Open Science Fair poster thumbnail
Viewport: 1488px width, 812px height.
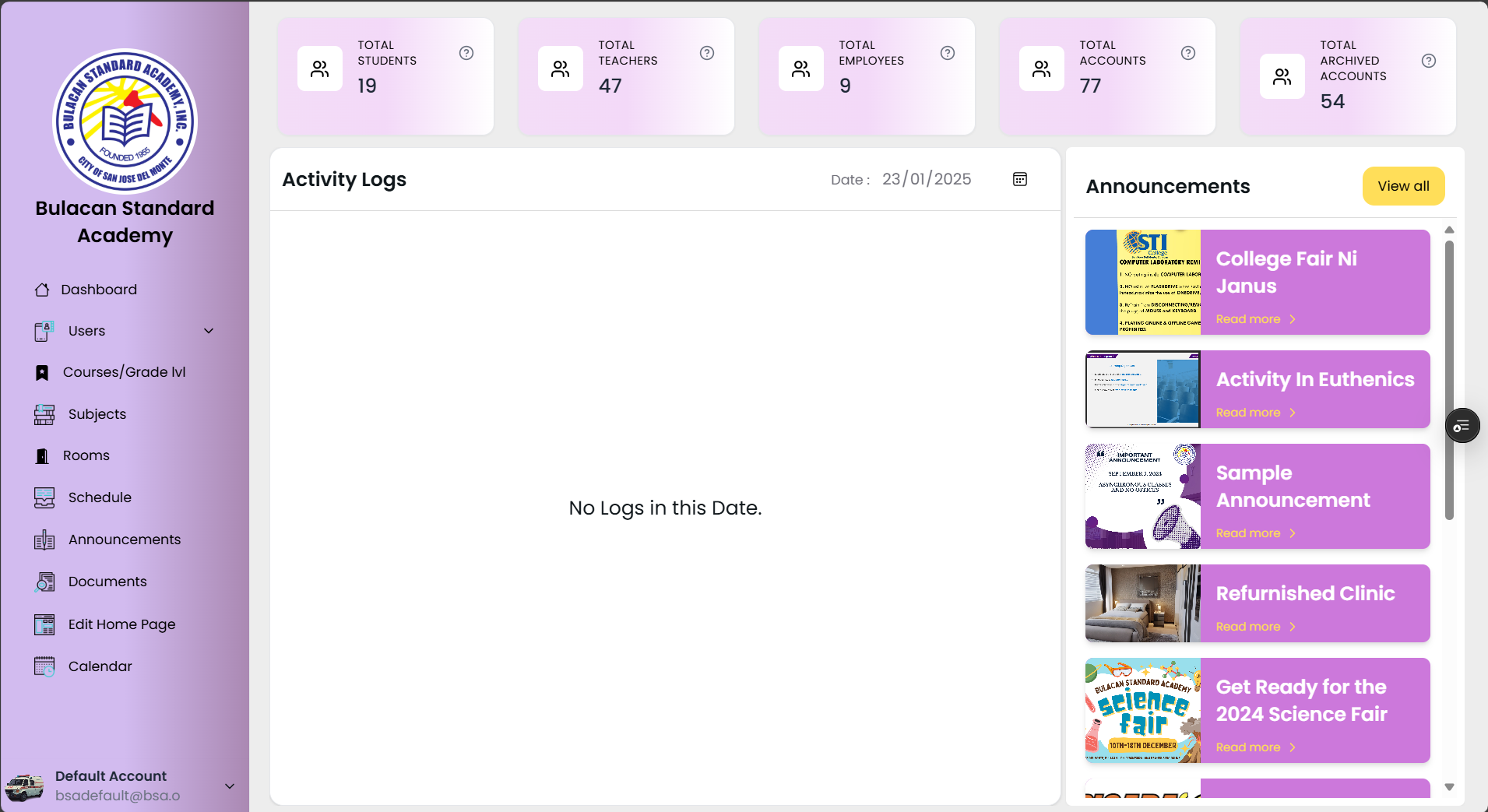(x=1143, y=710)
